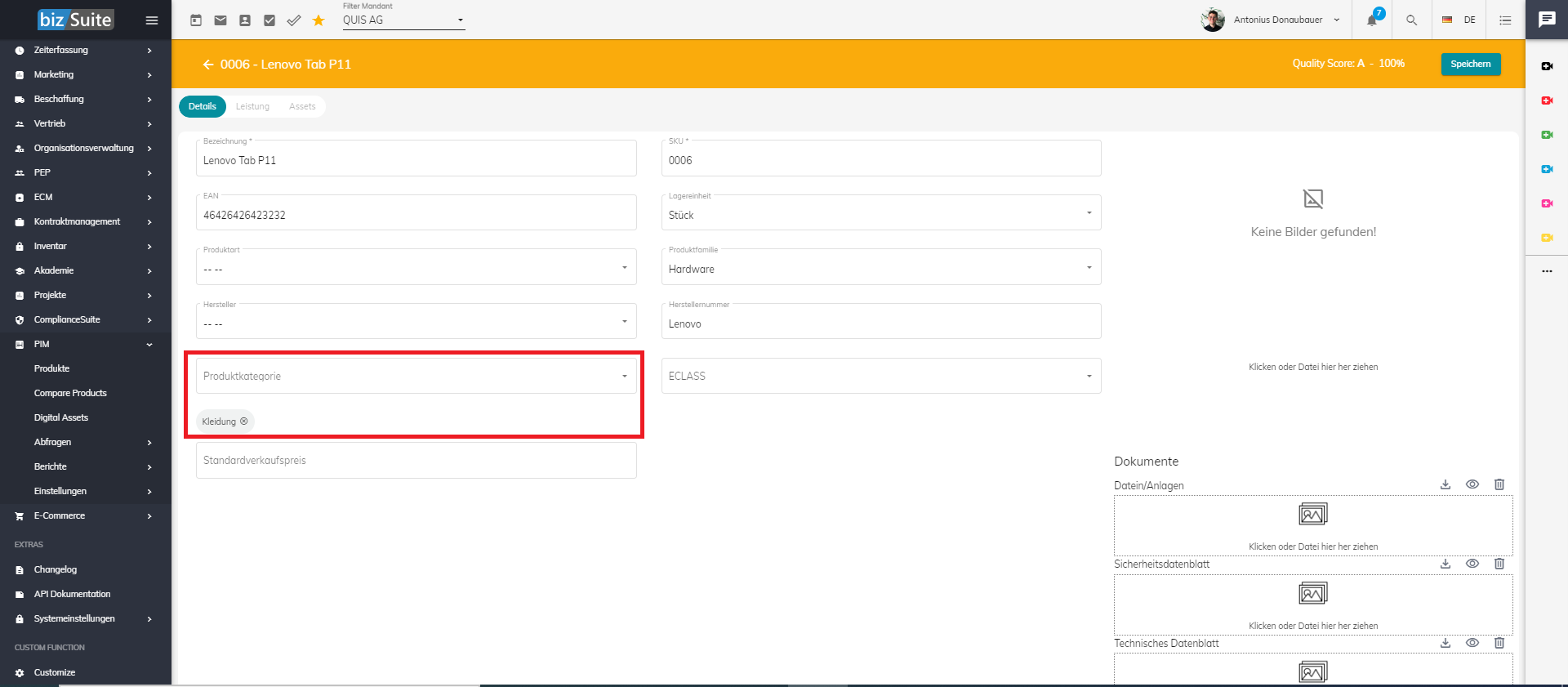Open the three-dots more menu in right rail
The image size is (1568, 687).
1547,271
